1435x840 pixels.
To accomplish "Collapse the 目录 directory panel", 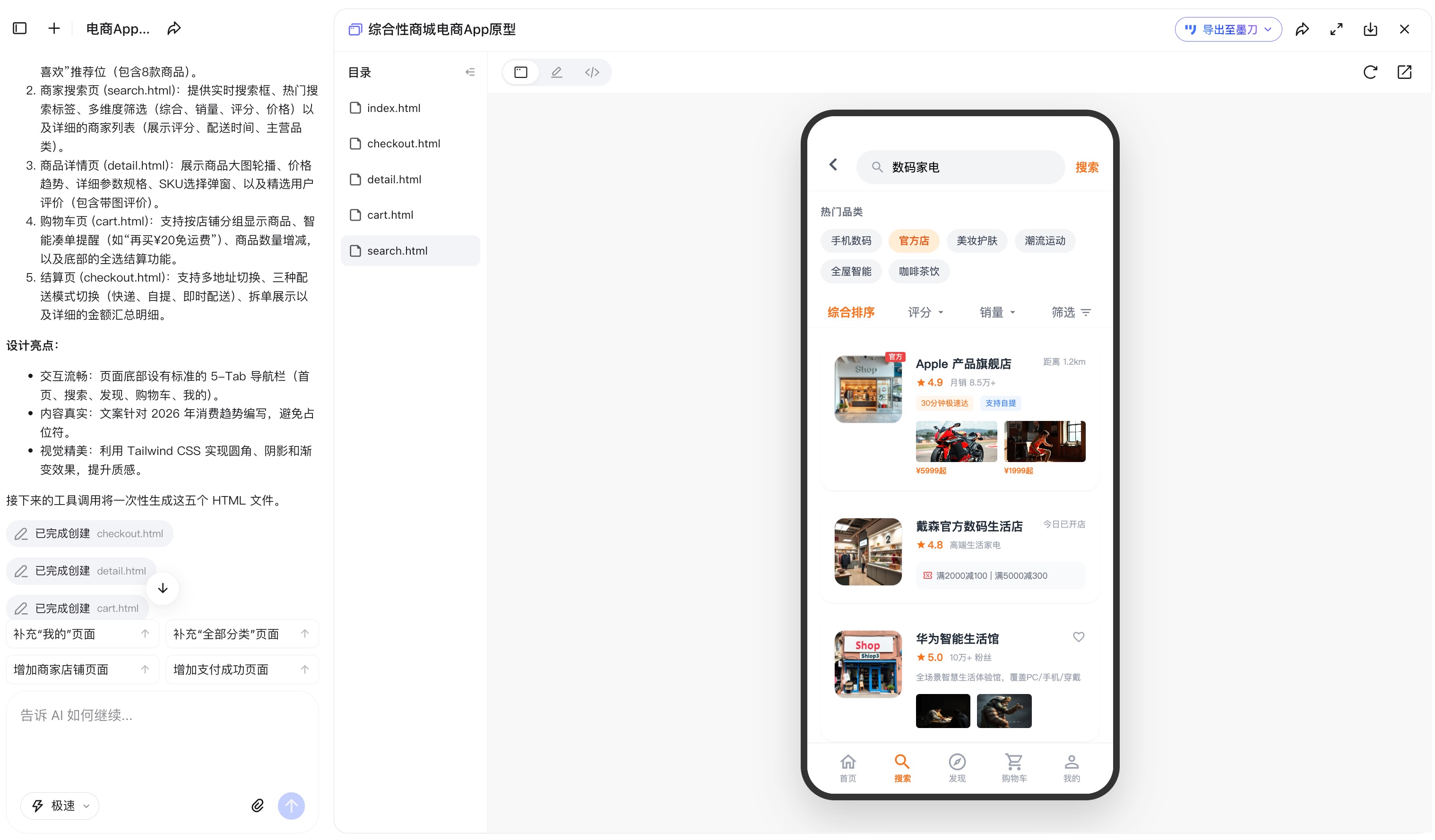I will 470,72.
